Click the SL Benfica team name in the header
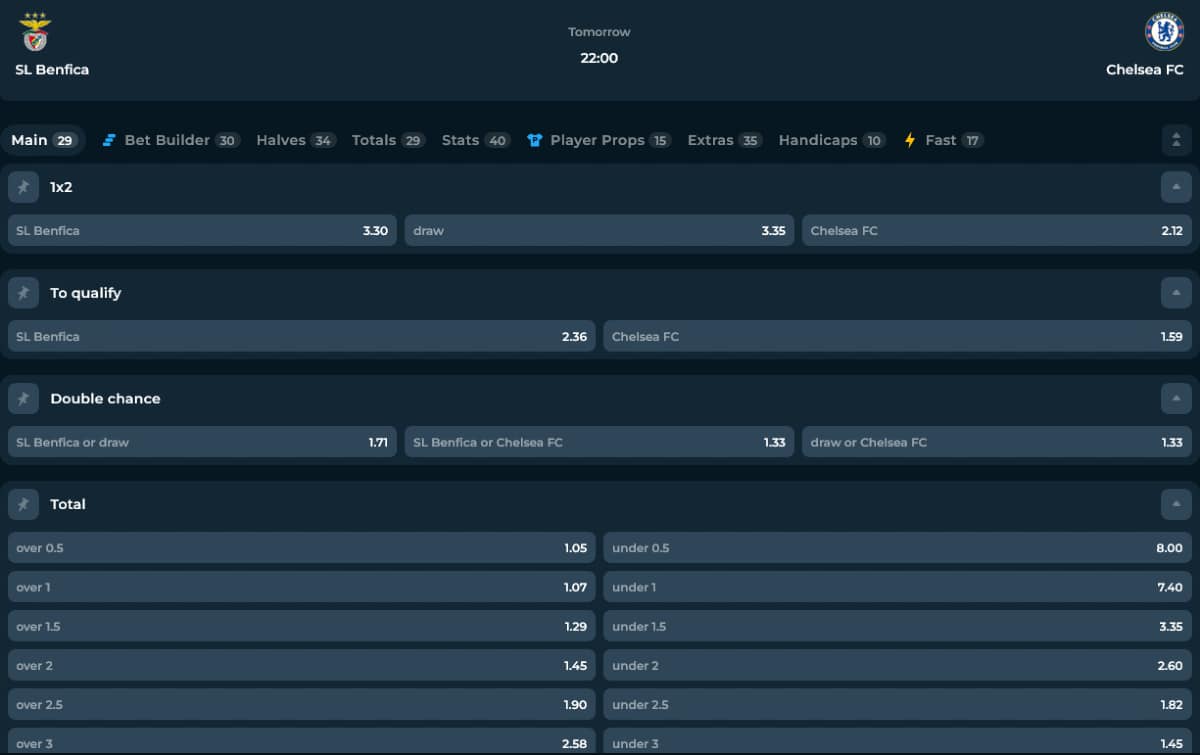 (52, 70)
